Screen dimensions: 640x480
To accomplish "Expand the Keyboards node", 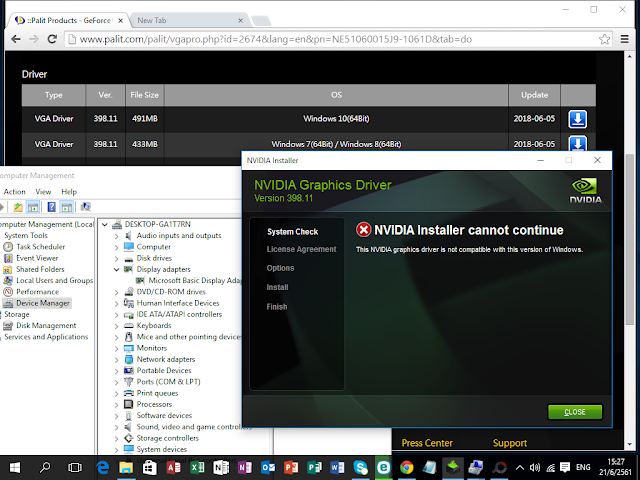I will pos(116,326).
